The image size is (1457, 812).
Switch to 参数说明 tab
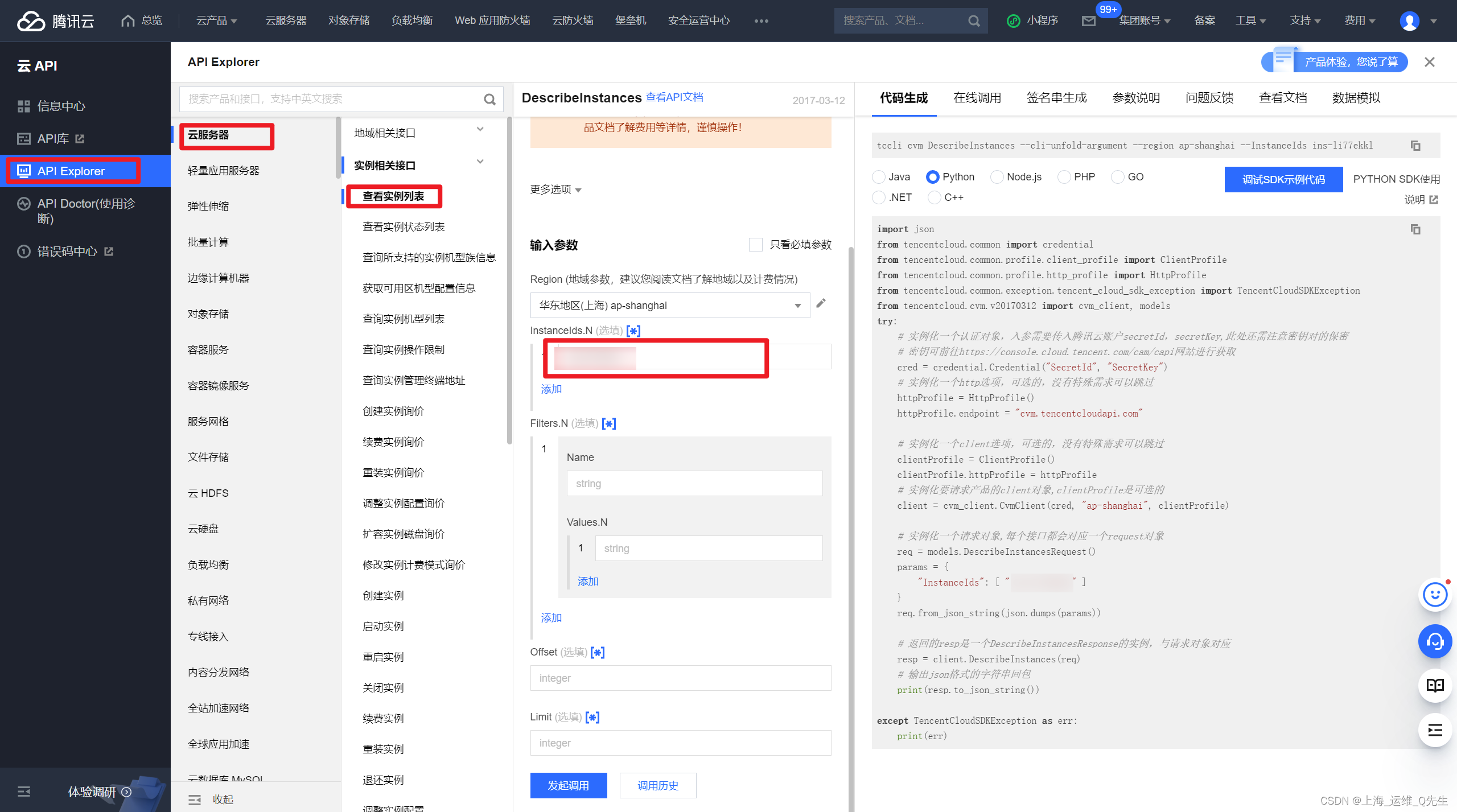point(1136,98)
